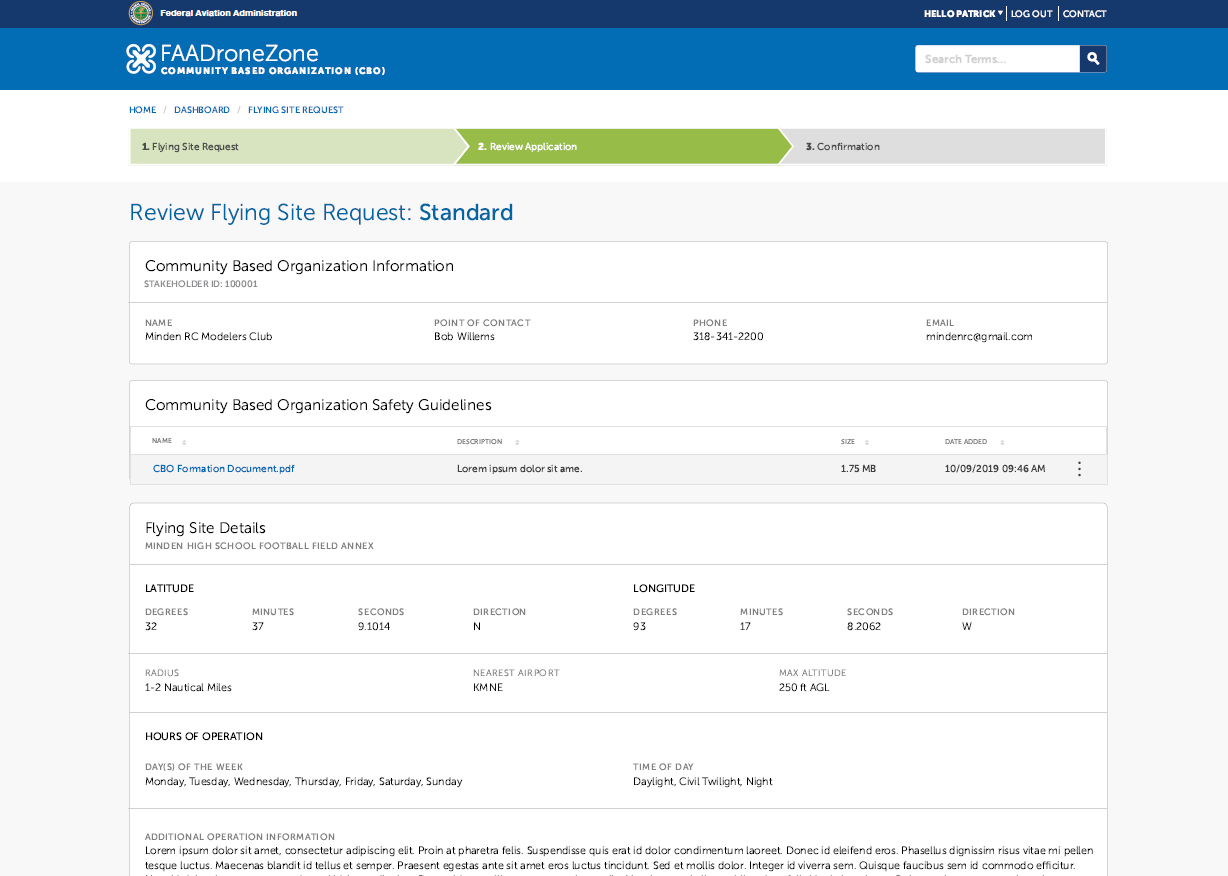This screenshot has height=876, width=1228.
Task: Click the Flying Site Request breadcrumb
Action: tap(295, 110)
